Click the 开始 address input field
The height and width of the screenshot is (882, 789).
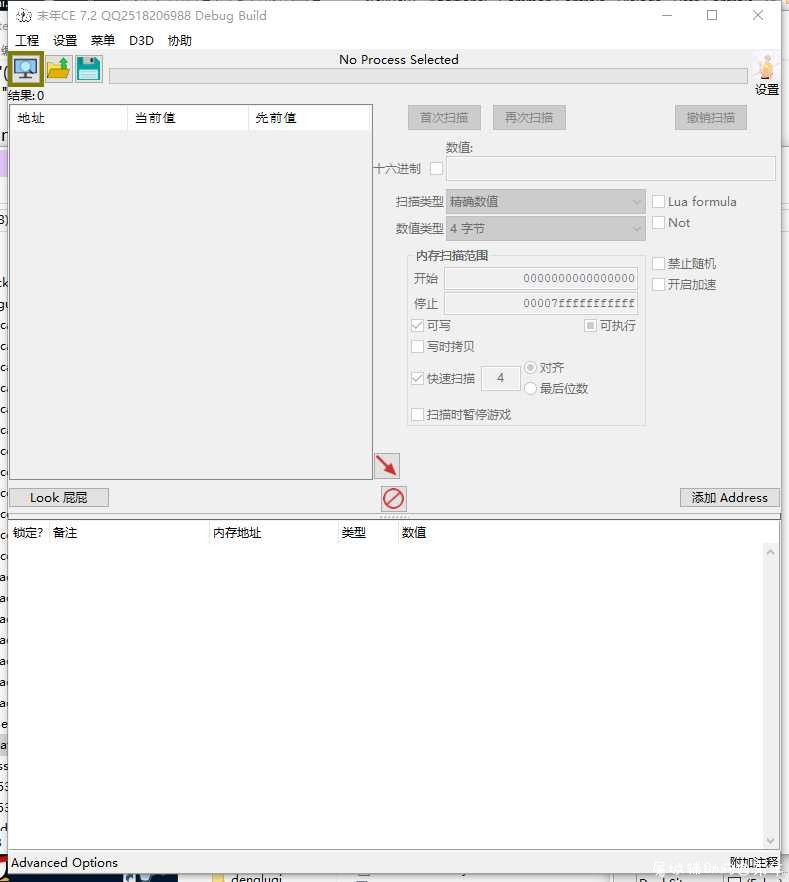[x=541, y=278]
